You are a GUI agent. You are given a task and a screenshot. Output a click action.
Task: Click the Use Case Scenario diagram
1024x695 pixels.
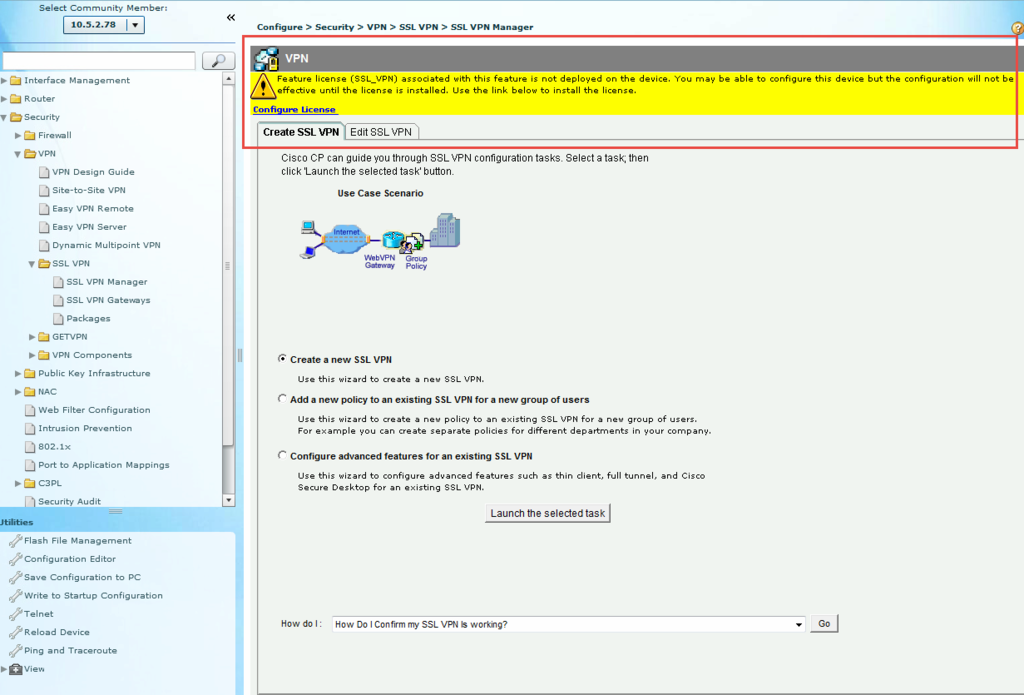tap(380, 241)
